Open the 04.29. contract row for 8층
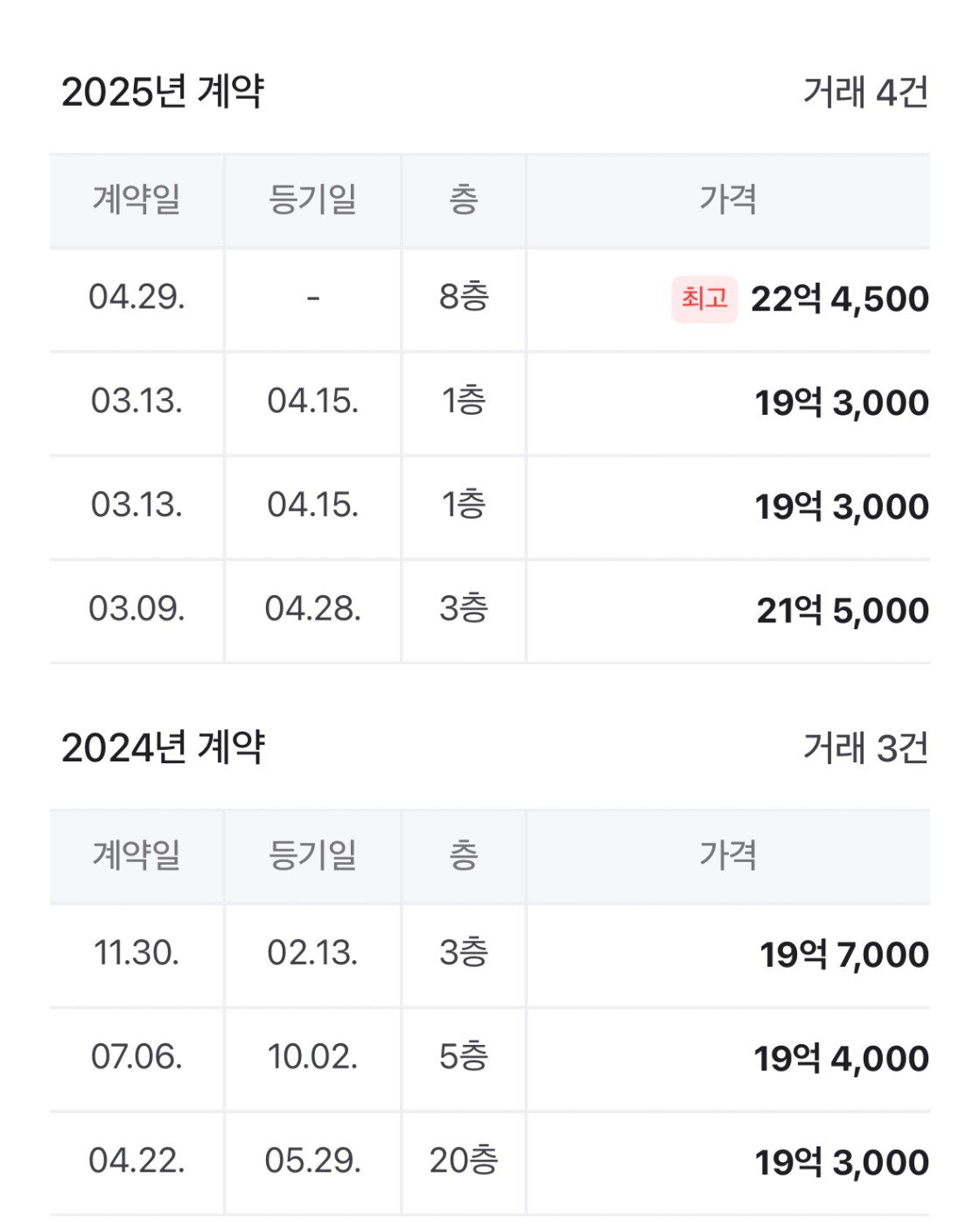Viewport: 980px width, 1227px height. tap(490, 299)
